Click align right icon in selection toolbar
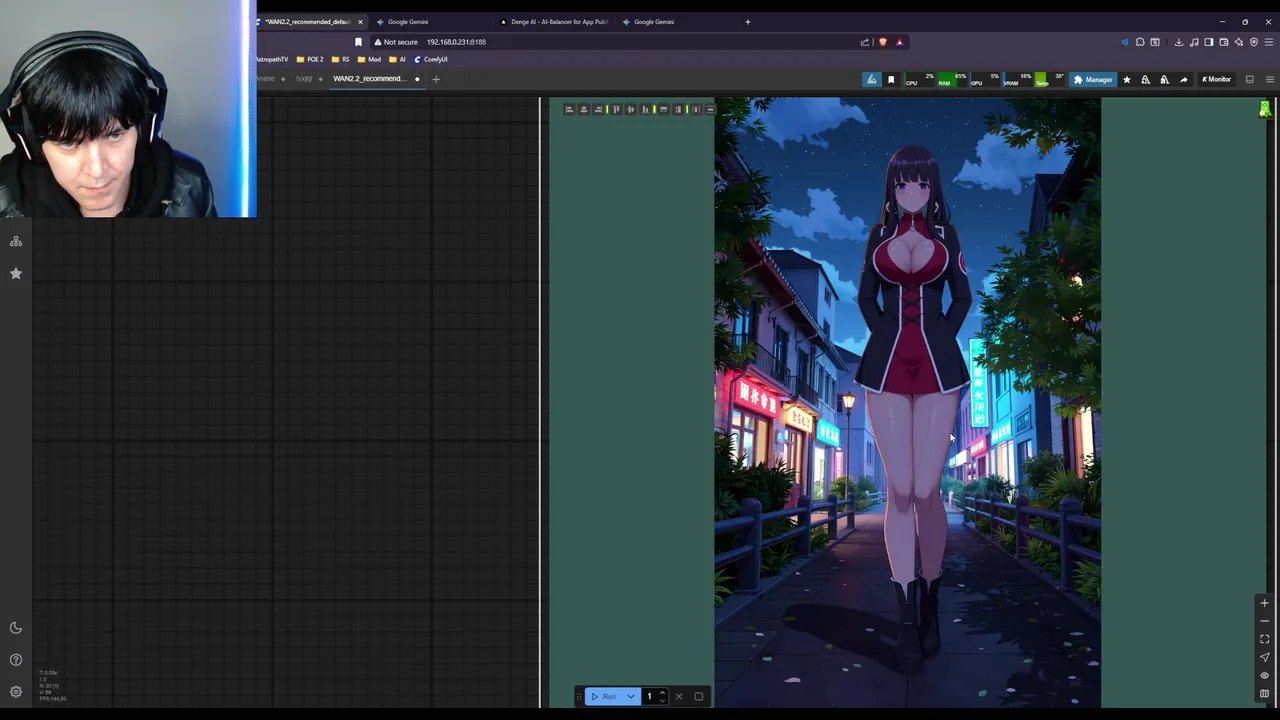The image size is (1280, 720). [x=598, y=109]
